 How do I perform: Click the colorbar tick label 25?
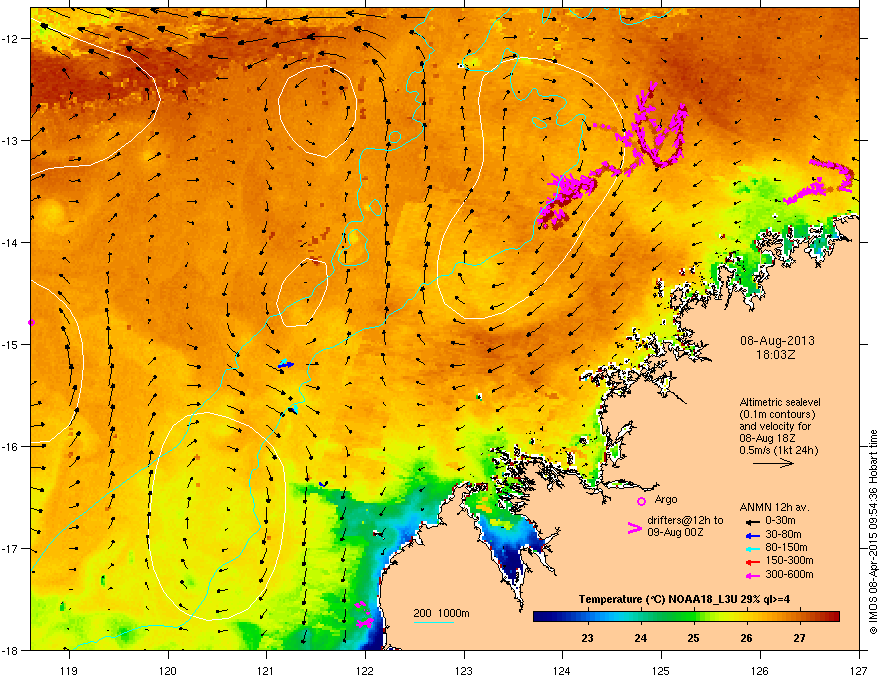click(x=693, y=638)
